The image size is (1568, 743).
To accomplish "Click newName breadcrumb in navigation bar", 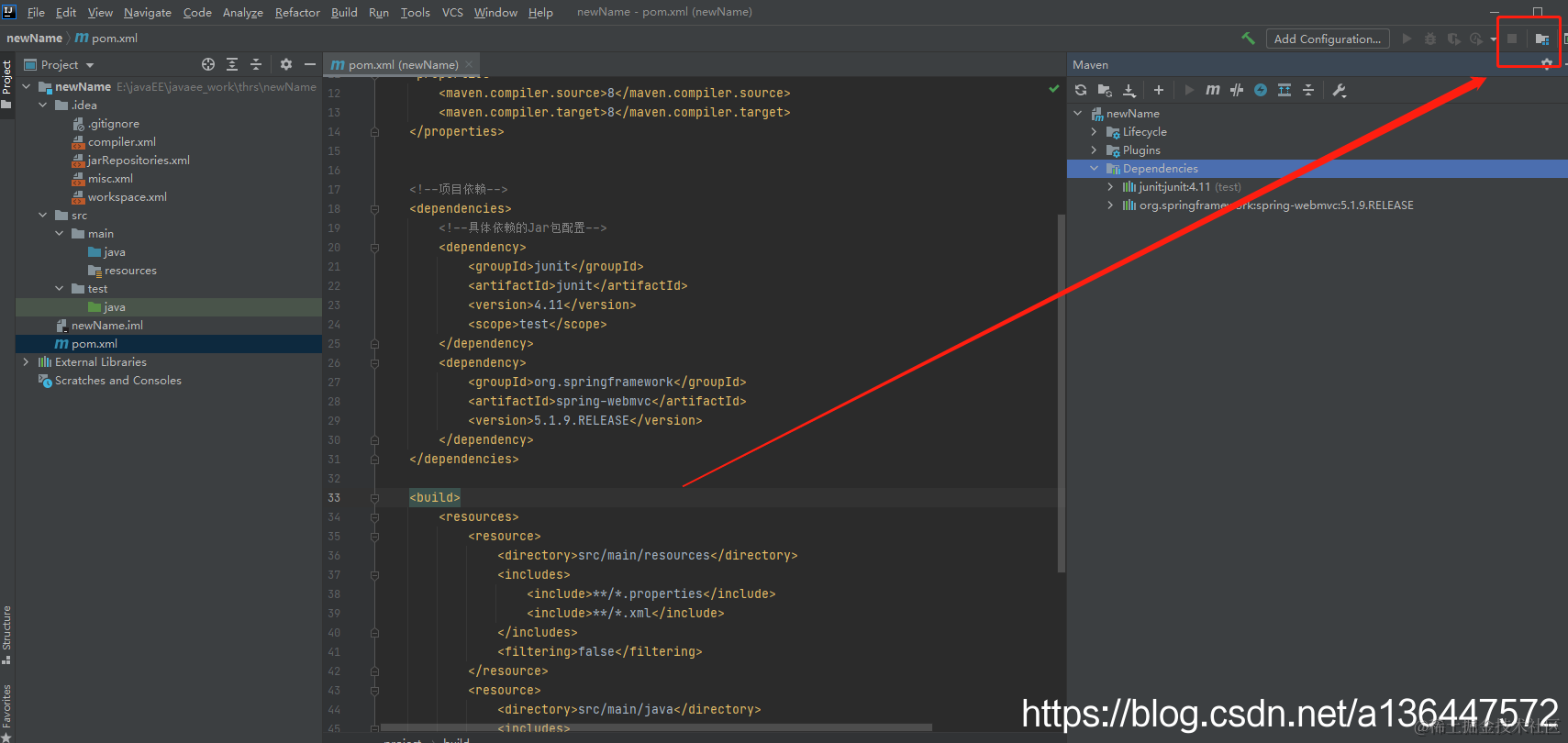I will (34, 38).
